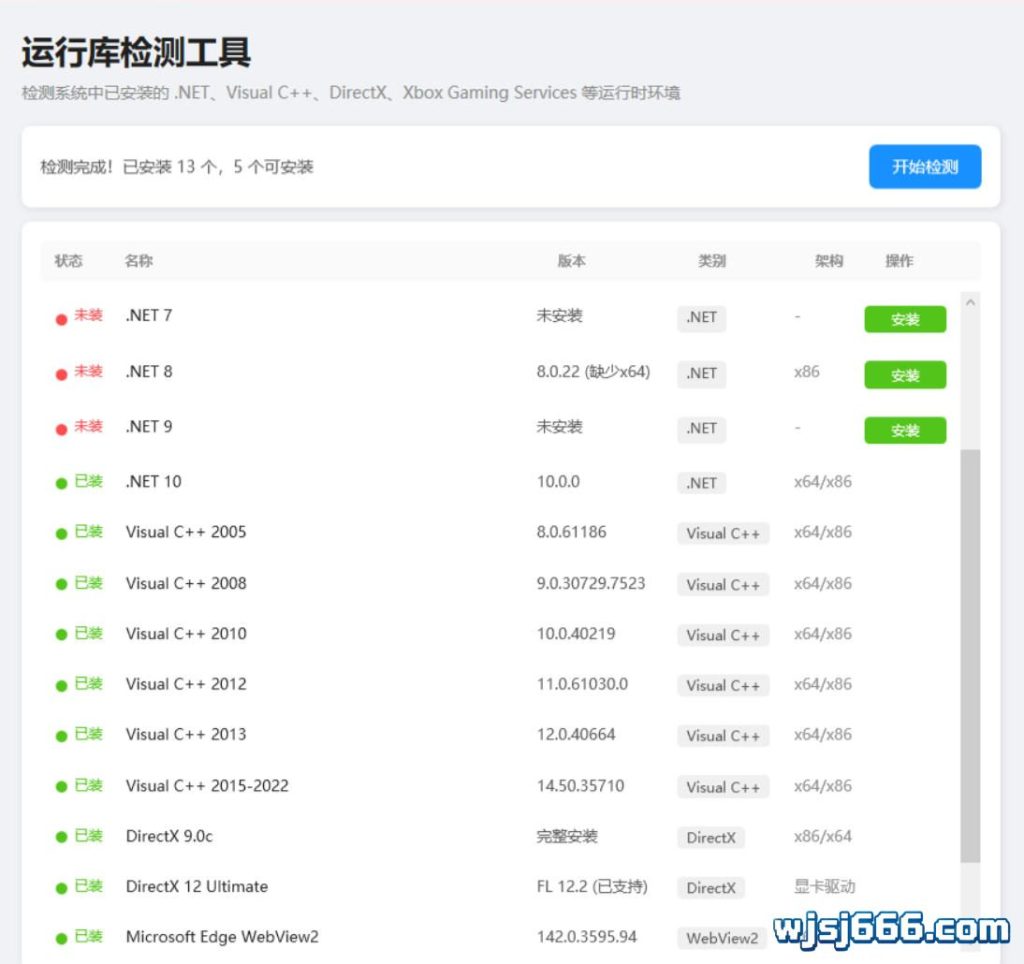Screen dimensions: 1024x964
Task: Select the DirectX 9.0c name
Action: pos(169,836)
